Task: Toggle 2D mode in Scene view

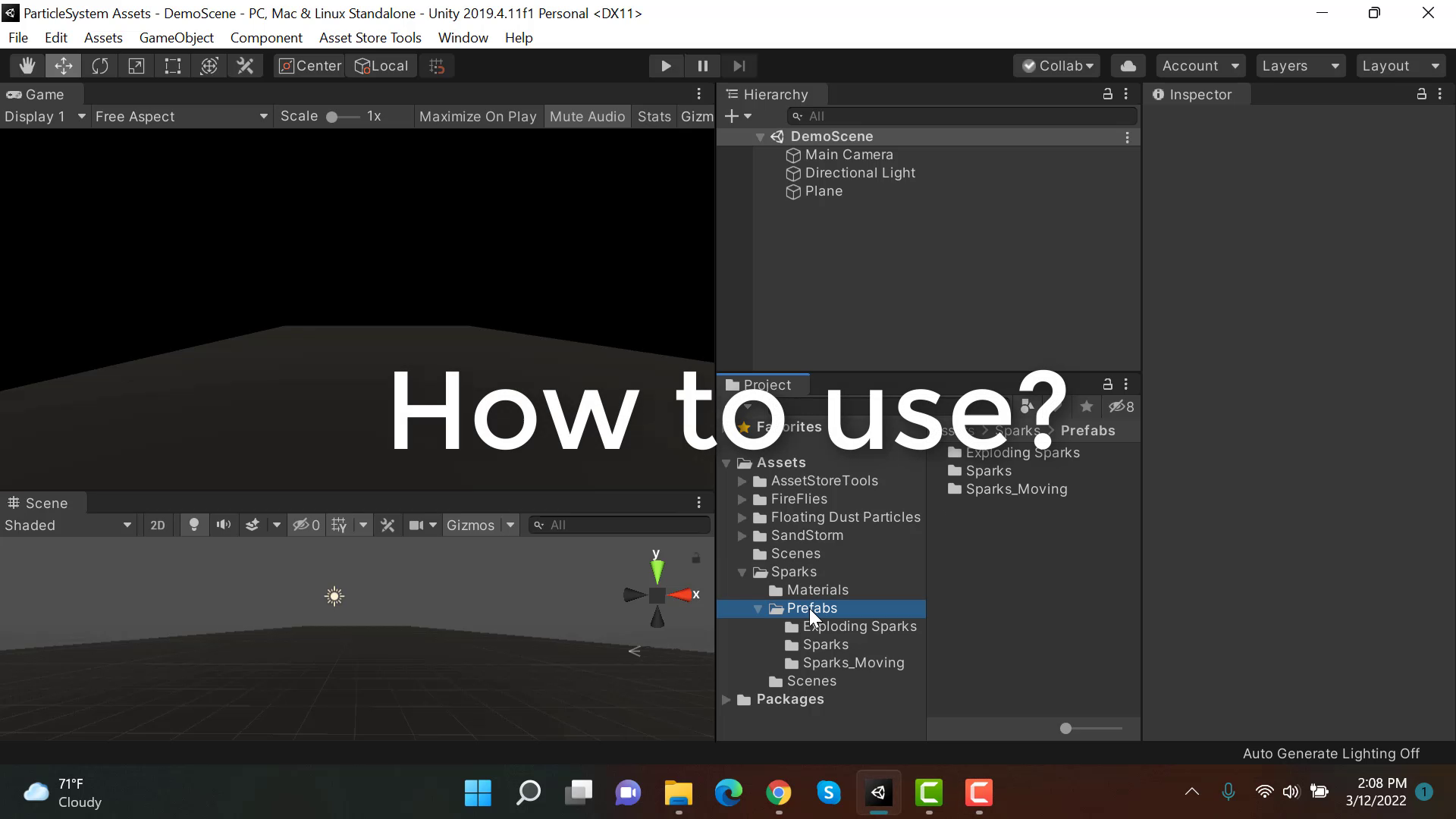Action: click(x=158, y=526)
